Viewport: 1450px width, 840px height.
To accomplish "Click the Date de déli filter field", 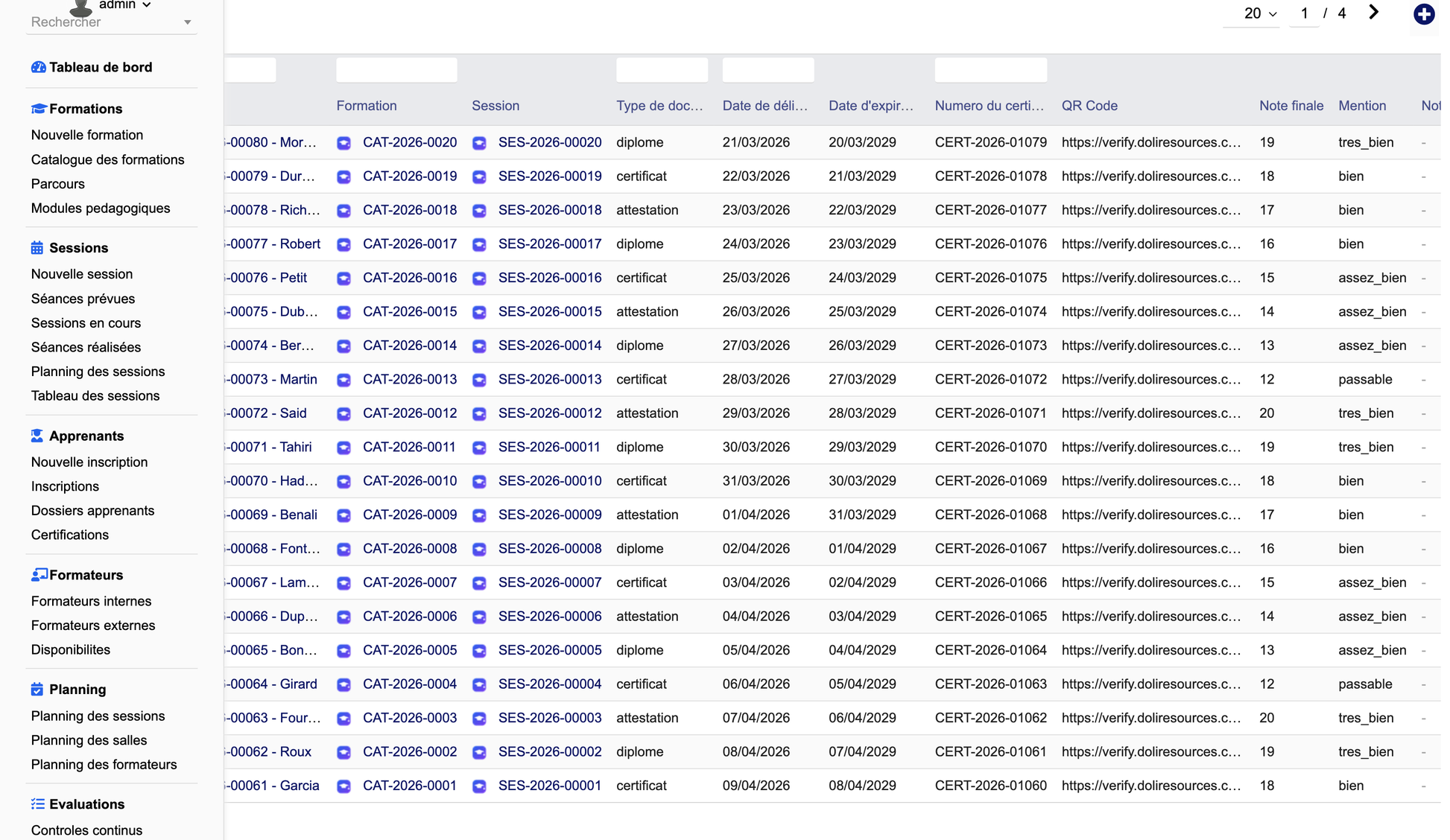I will (x=767, y=70).
